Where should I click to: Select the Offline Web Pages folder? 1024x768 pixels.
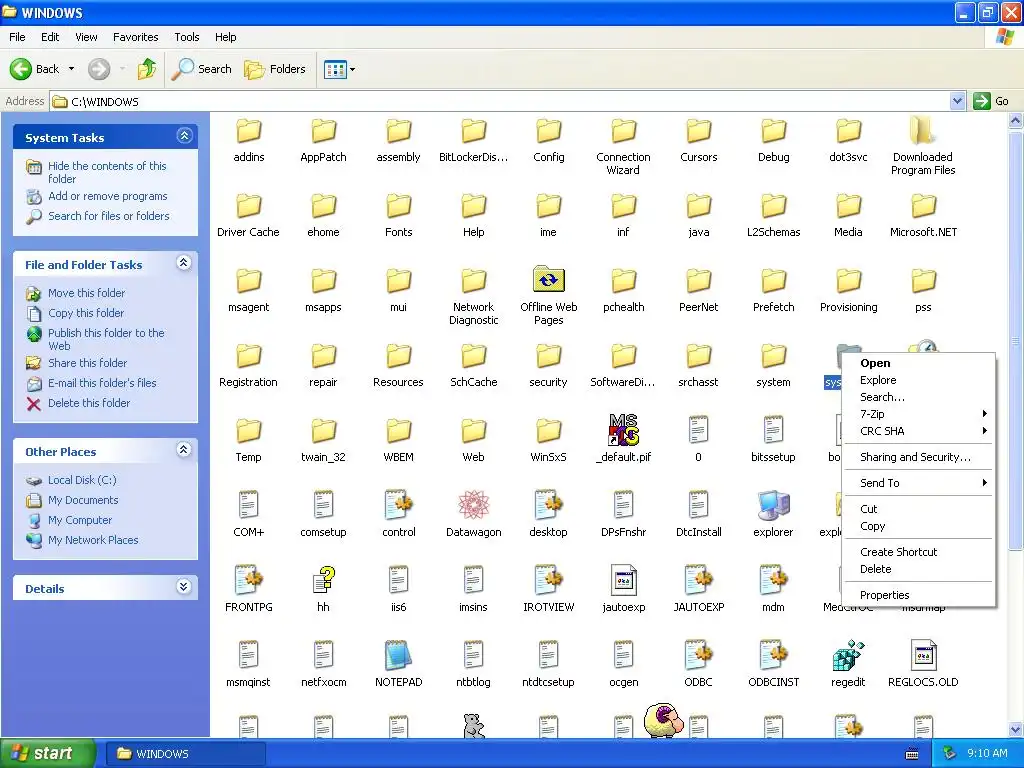tap(549, 280)
